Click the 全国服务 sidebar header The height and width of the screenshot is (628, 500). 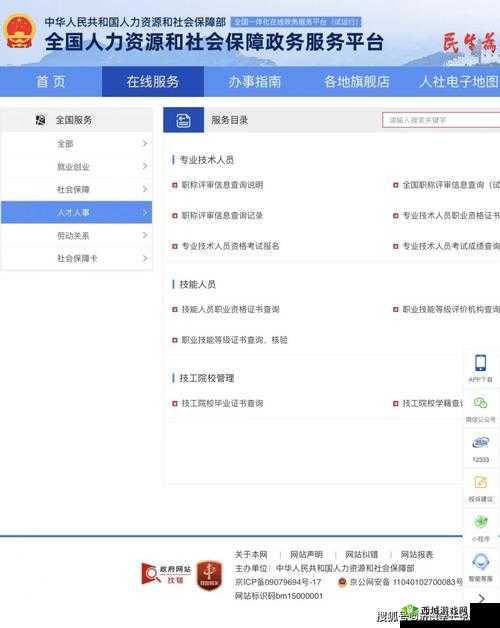pos(77,120)
